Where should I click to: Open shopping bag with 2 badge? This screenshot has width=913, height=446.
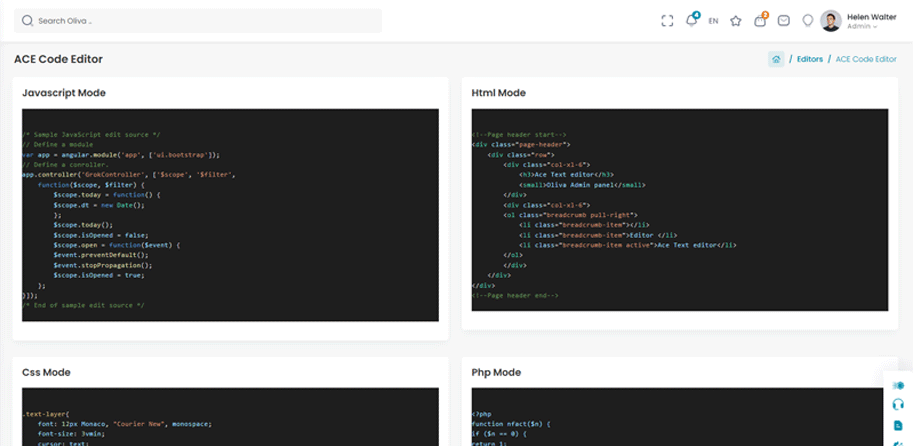pos(760,21)
